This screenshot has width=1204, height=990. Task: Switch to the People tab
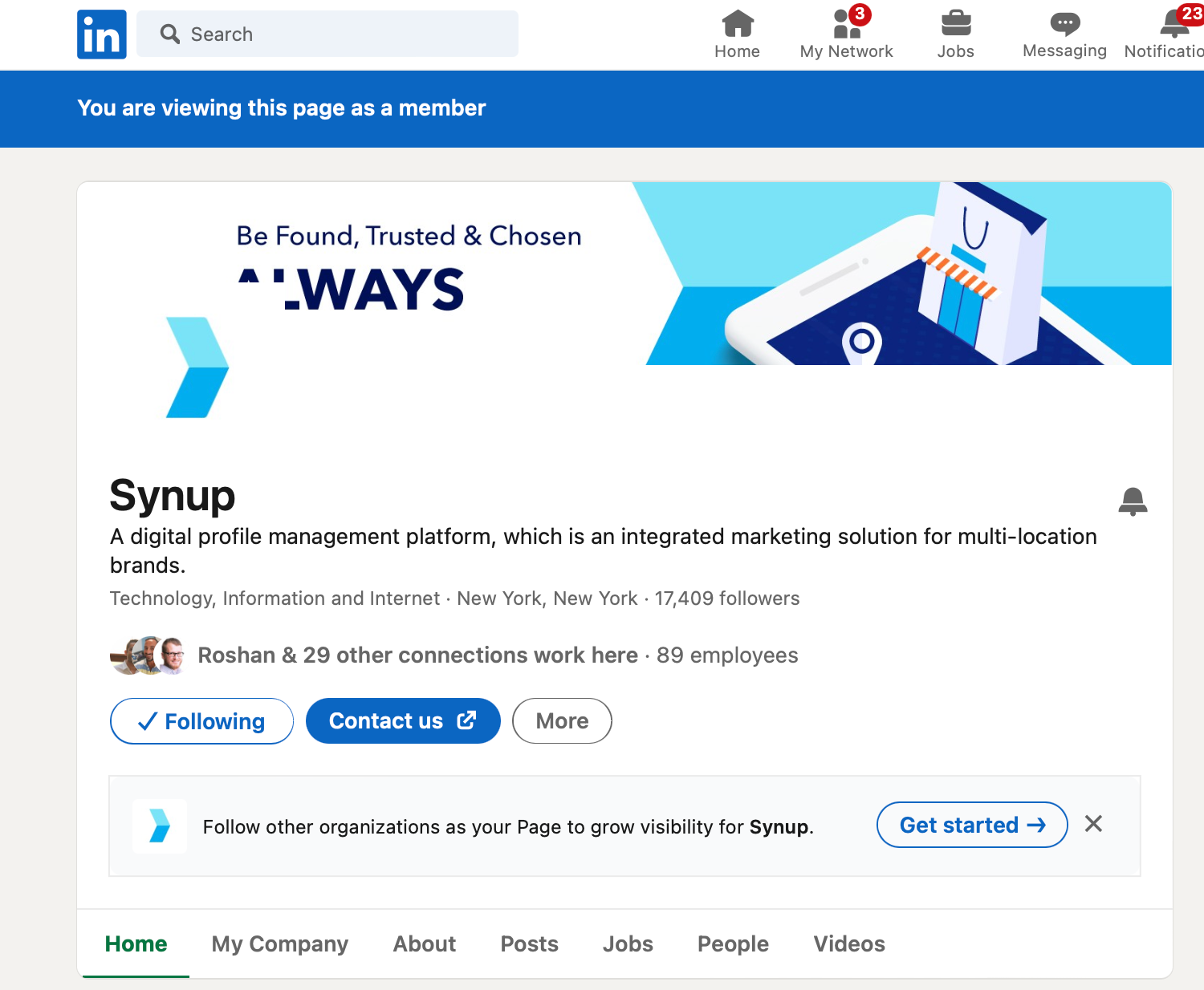point(733,943)
